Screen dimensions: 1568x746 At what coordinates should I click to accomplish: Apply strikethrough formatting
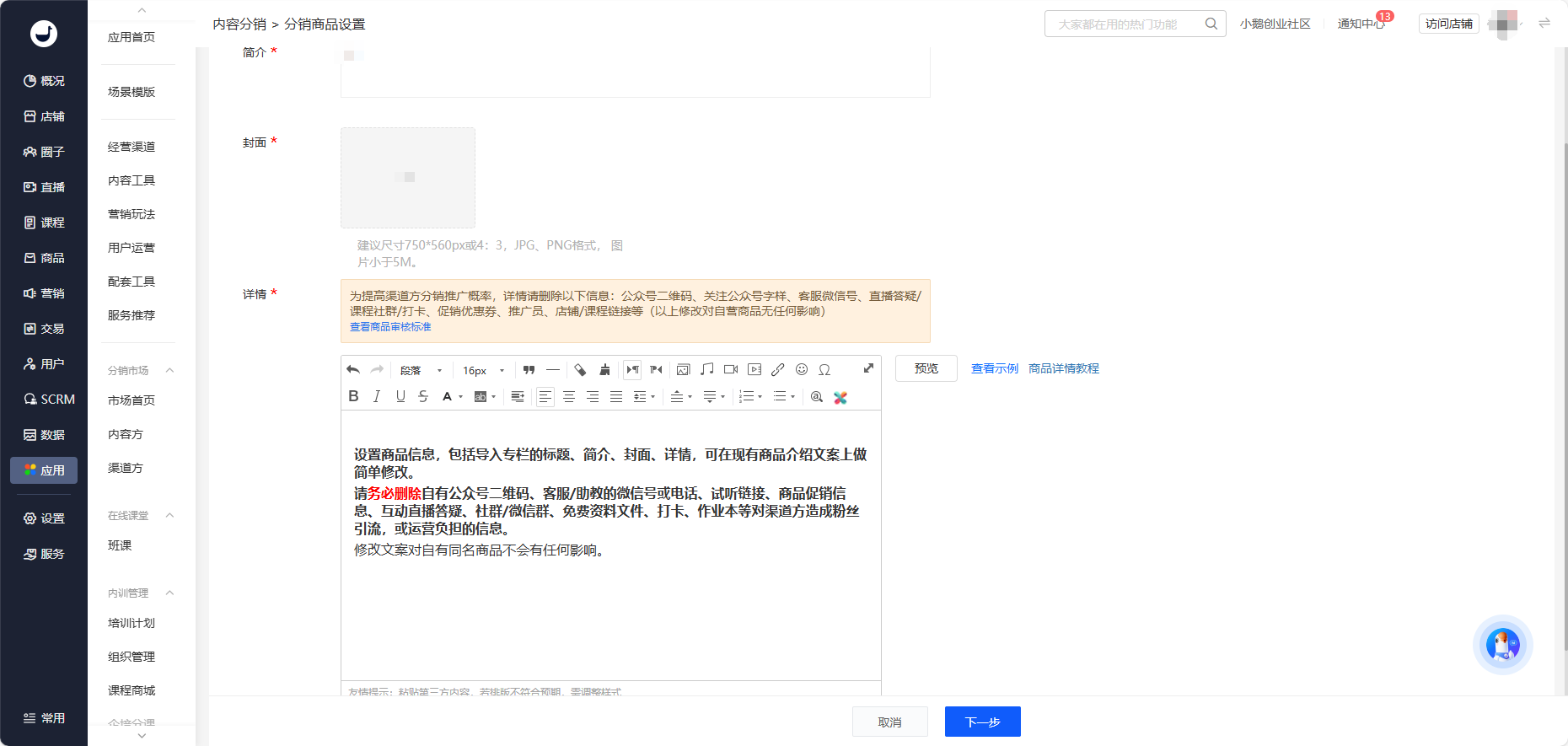pos(423,396)
